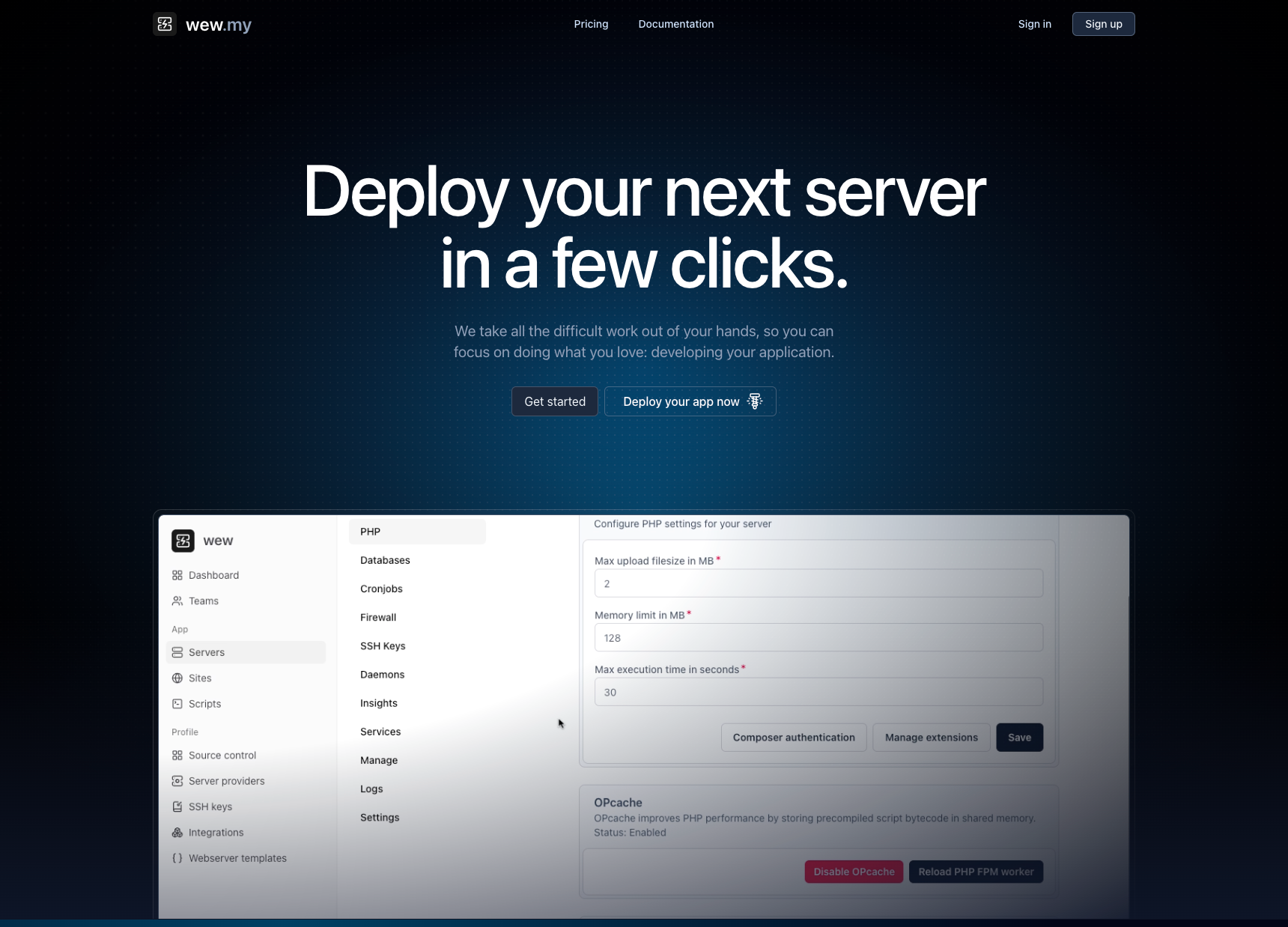Select Servers label in sidebar
This screenshot has width=1288, height=927.
(x=207, y=652)
